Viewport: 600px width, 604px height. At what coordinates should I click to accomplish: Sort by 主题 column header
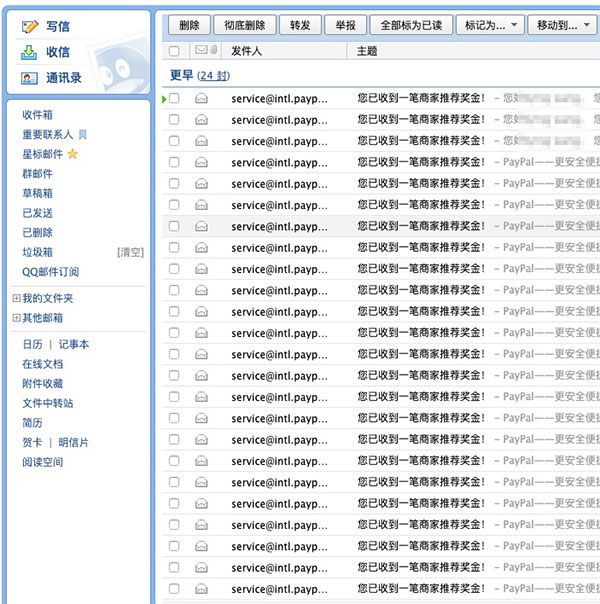click(367, 51)
